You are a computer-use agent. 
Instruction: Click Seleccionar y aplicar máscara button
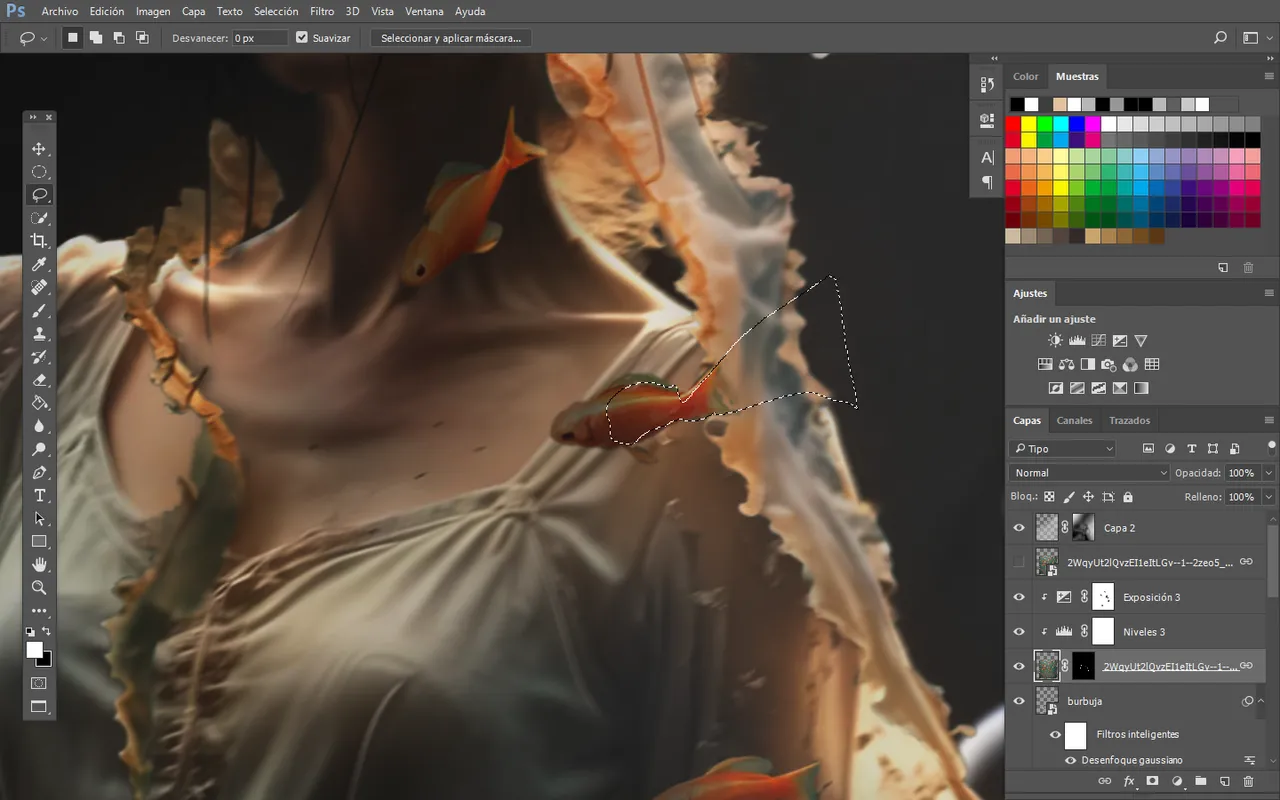451,38
